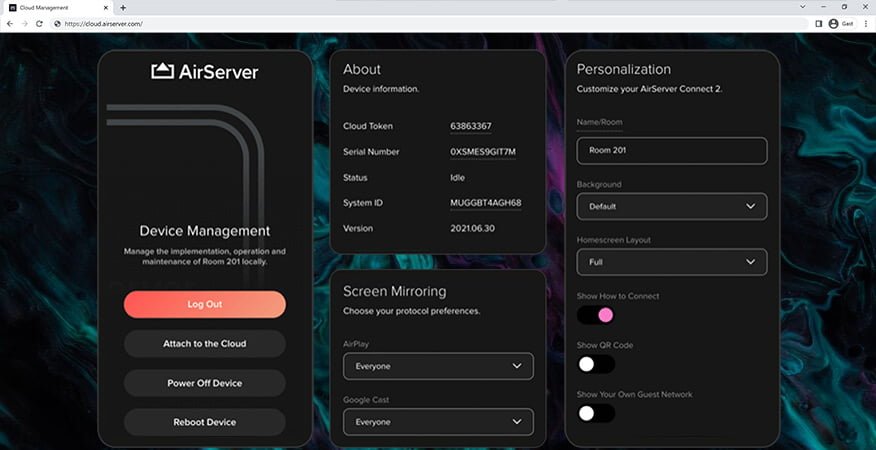
Task: Toggle Show QR Code switch
Action: coord(596,364)
